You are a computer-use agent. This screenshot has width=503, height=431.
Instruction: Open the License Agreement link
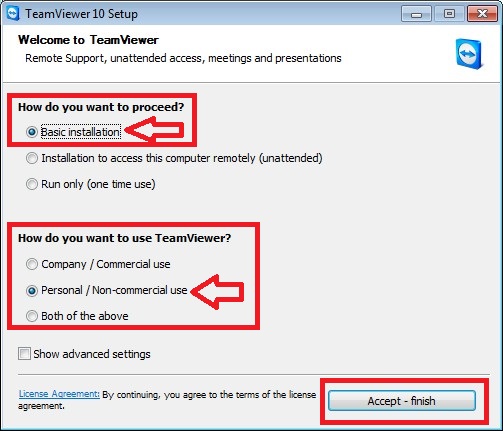pyautogui.click(x=59, y=394)
